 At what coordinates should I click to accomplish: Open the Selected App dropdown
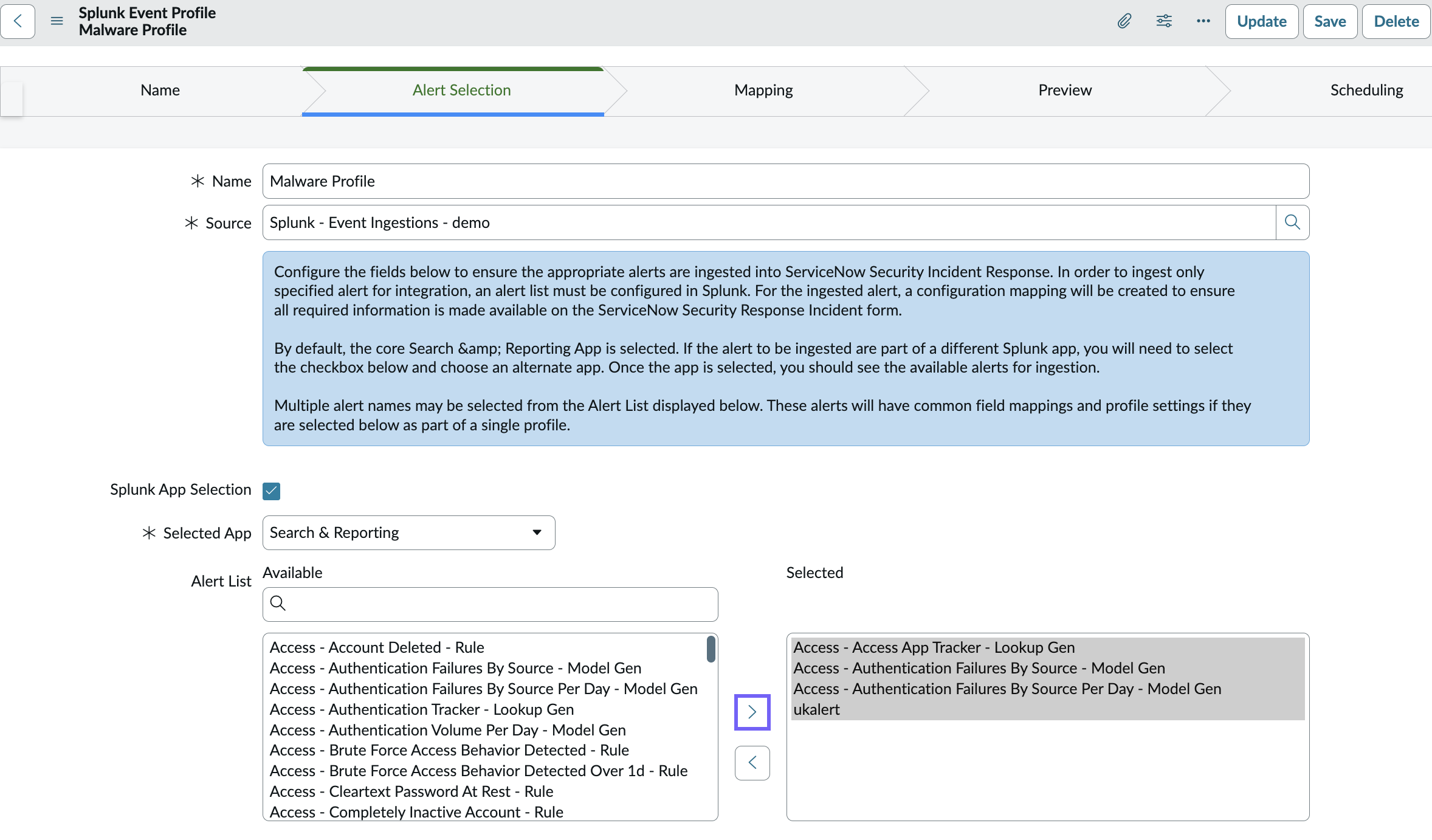click(409, 533)
